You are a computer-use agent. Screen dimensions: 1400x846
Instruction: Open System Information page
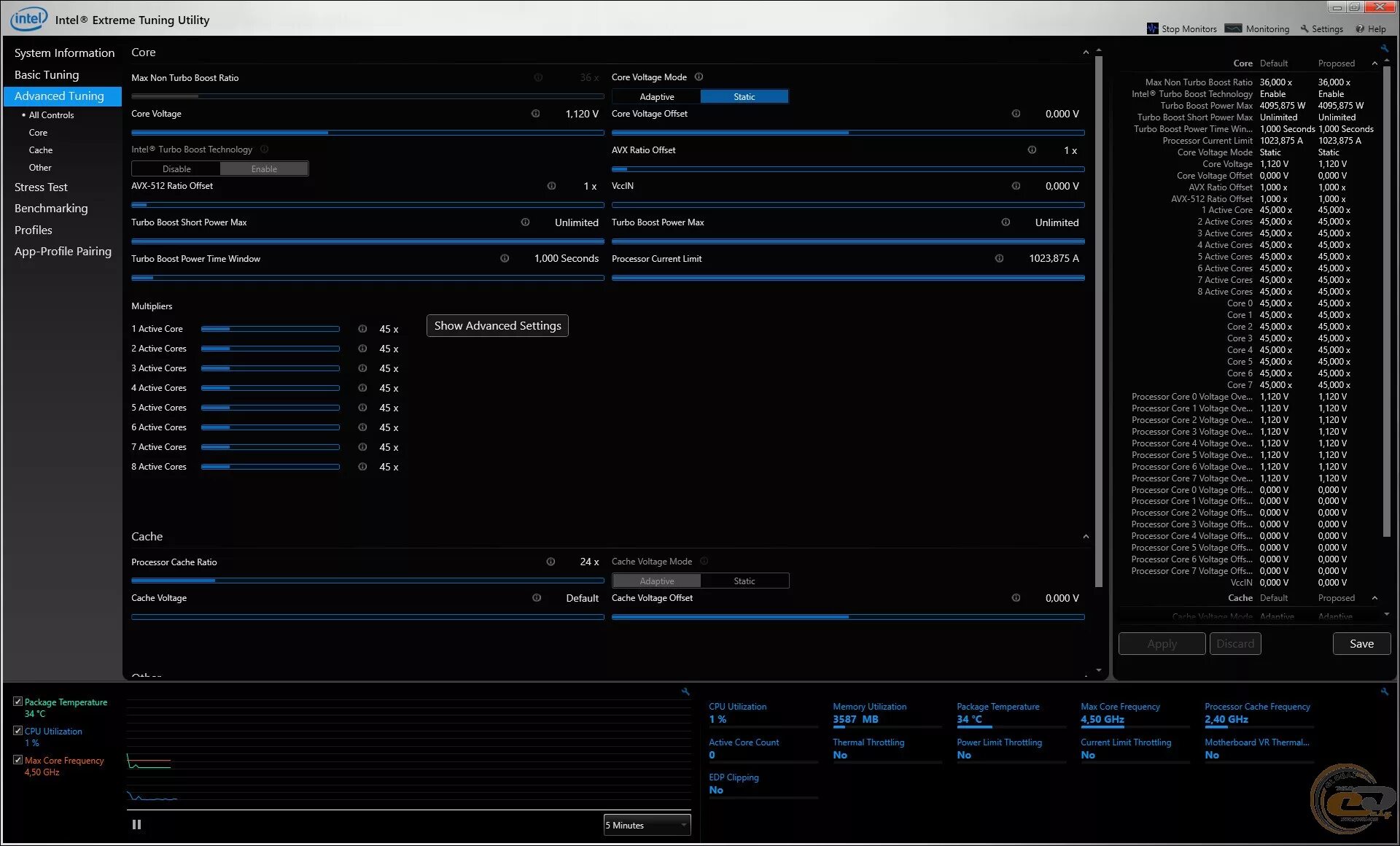[64, 53]
